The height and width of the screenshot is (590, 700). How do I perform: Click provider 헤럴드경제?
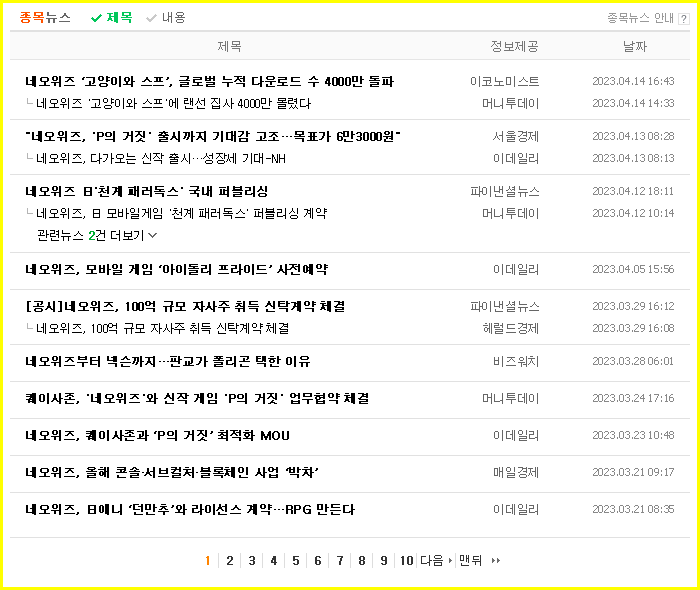click(510, 328)
